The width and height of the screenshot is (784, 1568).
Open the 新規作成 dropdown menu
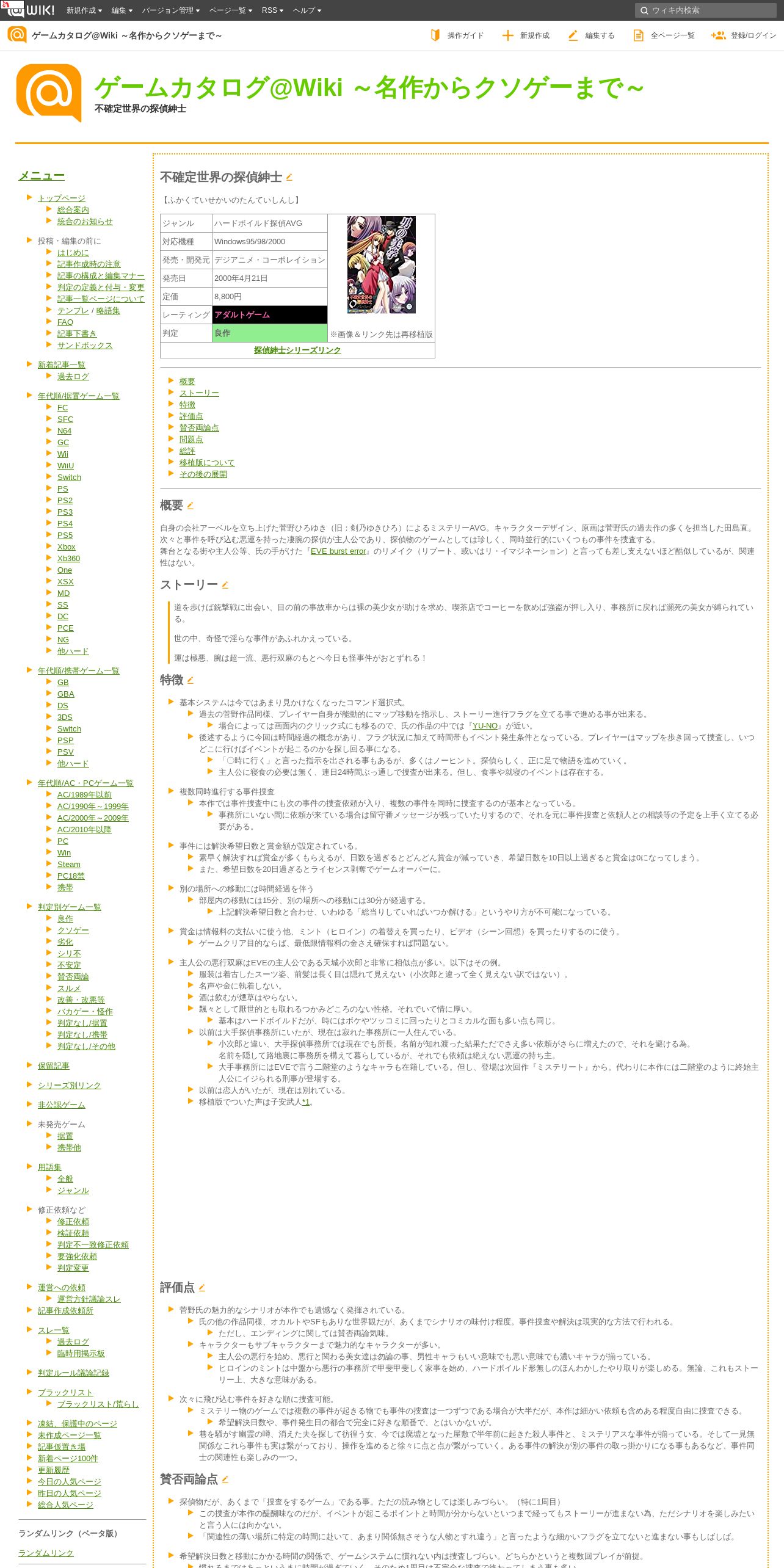tap(84, 10)
